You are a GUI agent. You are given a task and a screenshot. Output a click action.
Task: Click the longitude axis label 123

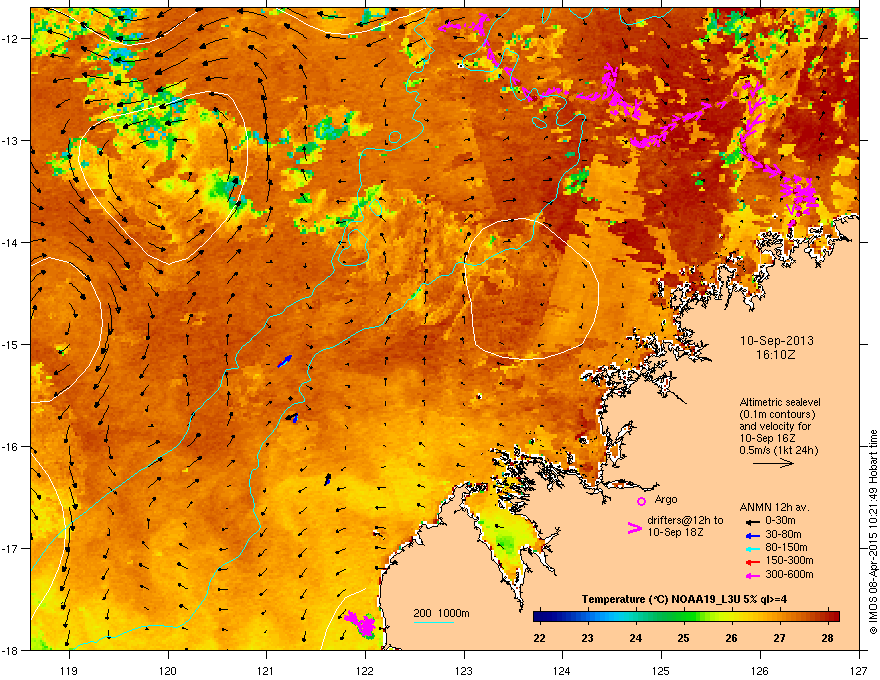(x=464, y=670)
